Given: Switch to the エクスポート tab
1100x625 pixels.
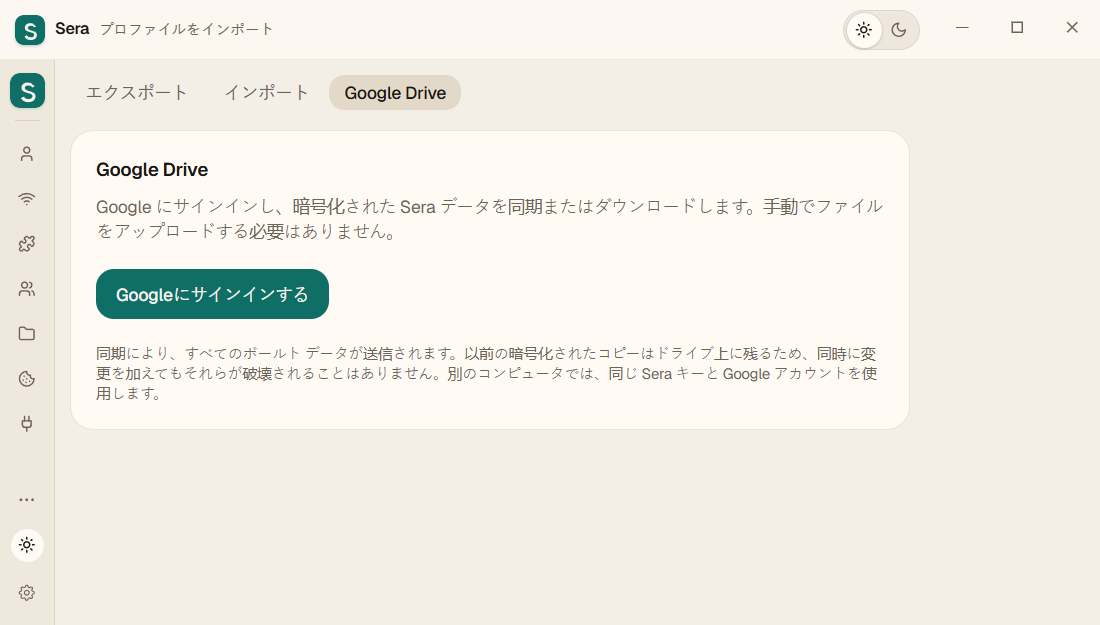Looking at the screenshot, I should coord(137,93).
